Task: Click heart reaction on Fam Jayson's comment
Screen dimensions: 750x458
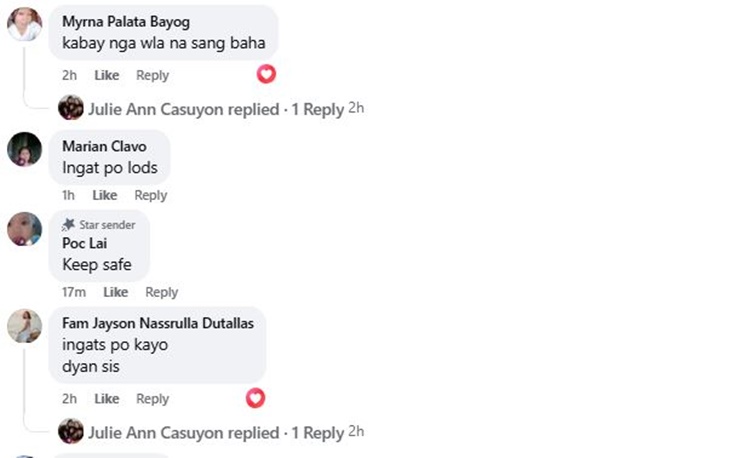Action: [255, 398]
